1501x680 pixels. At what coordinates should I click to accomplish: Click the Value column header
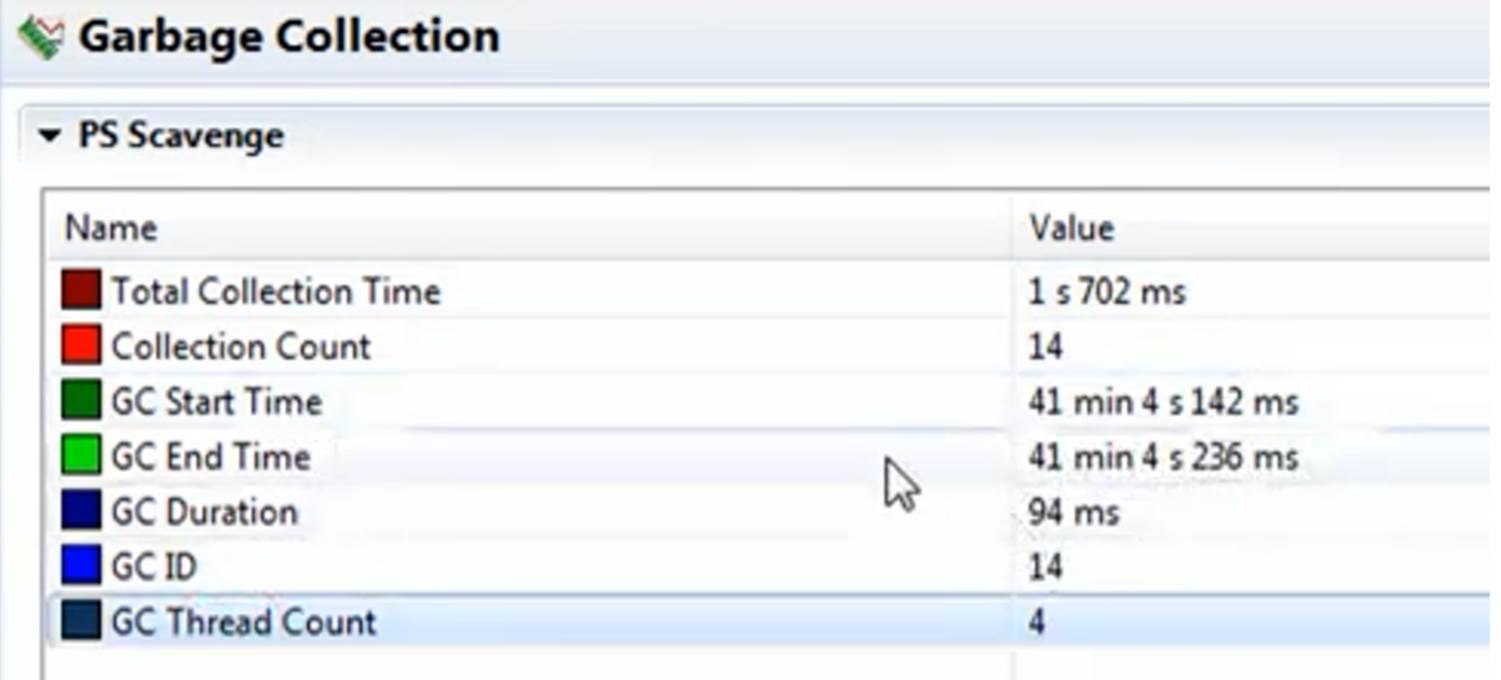tap(1072, 229)
